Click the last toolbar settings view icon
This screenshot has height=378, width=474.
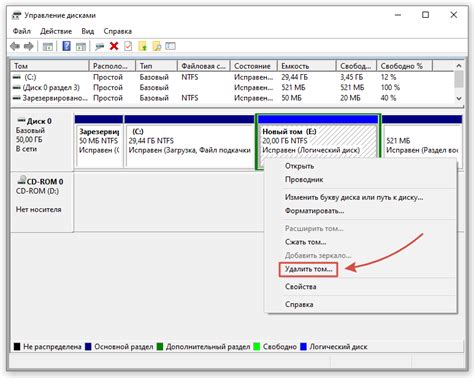[170, 46]
